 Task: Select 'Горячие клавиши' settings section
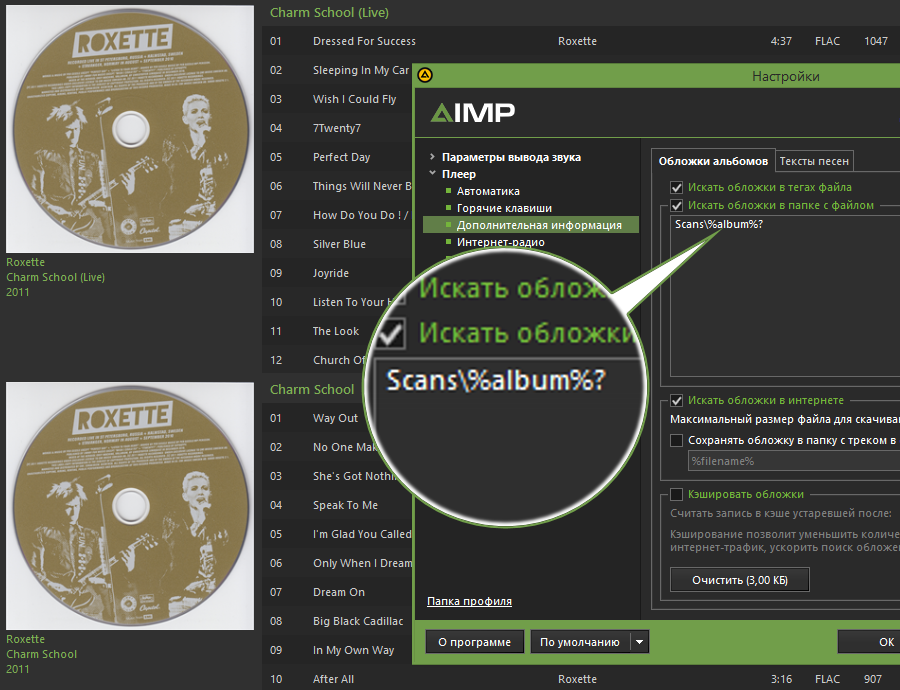[504, 208]
